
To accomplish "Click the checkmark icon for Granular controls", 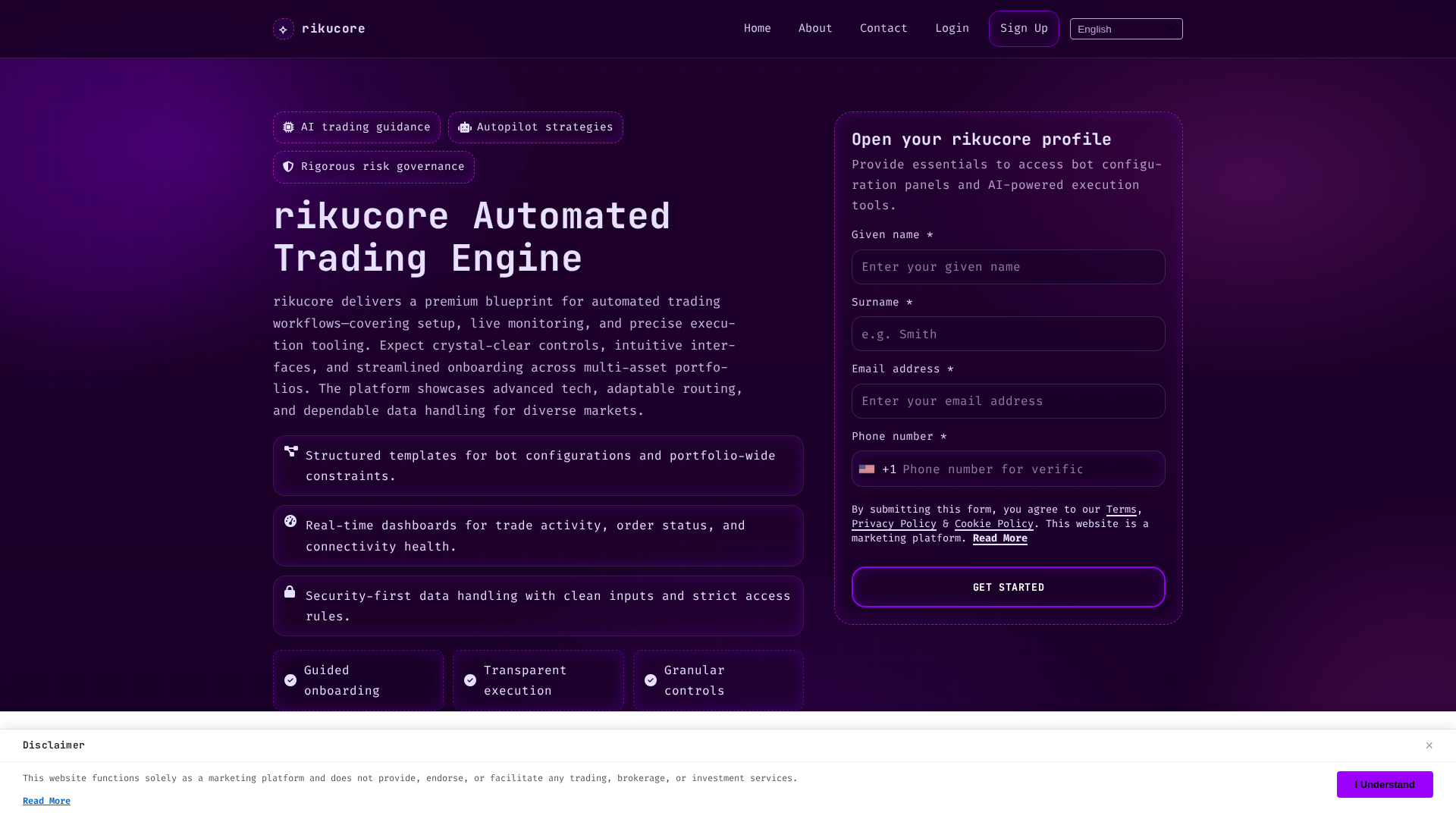I will click(x=651, y=680).
